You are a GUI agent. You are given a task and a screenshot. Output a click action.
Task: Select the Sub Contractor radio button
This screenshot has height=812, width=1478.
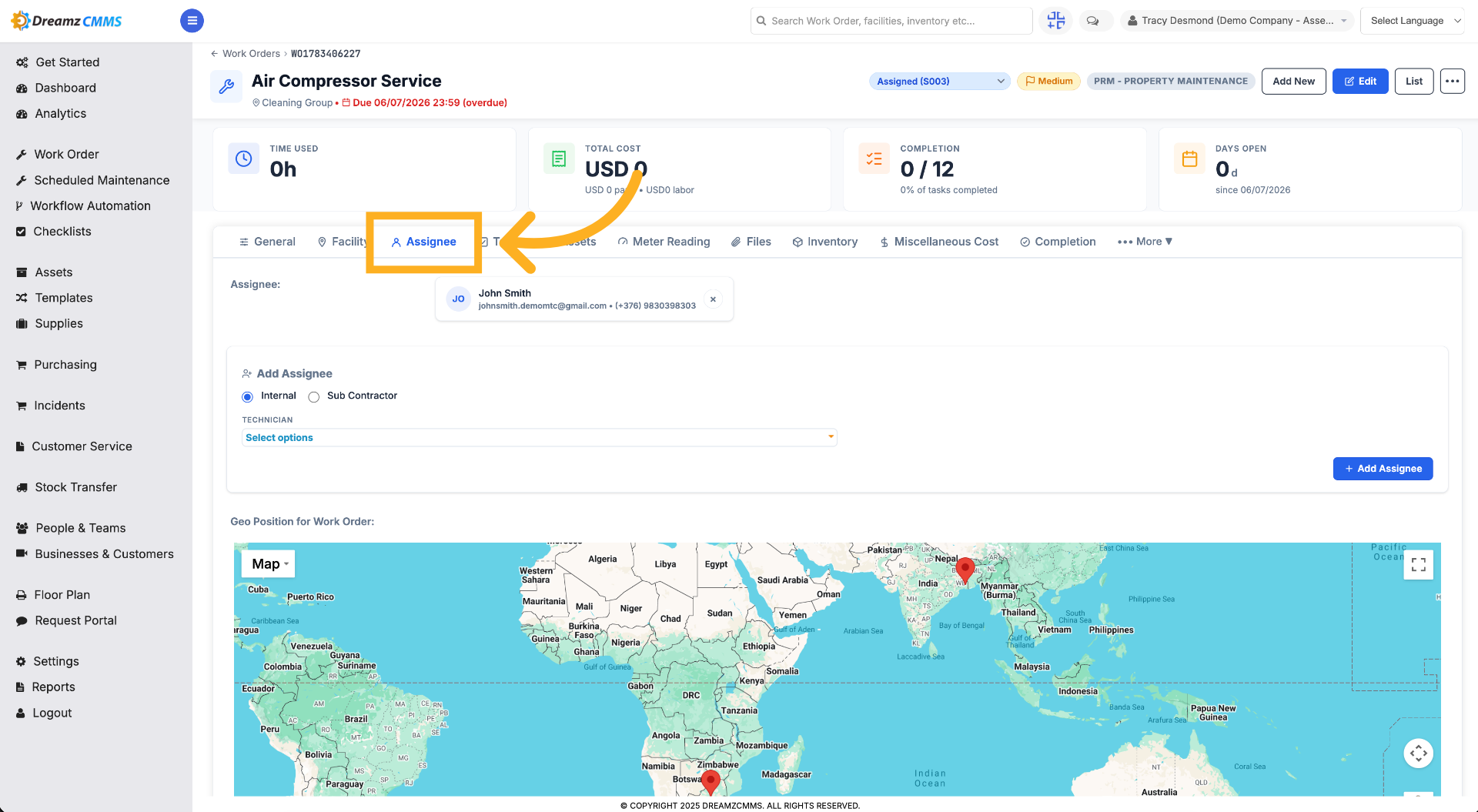313,397
